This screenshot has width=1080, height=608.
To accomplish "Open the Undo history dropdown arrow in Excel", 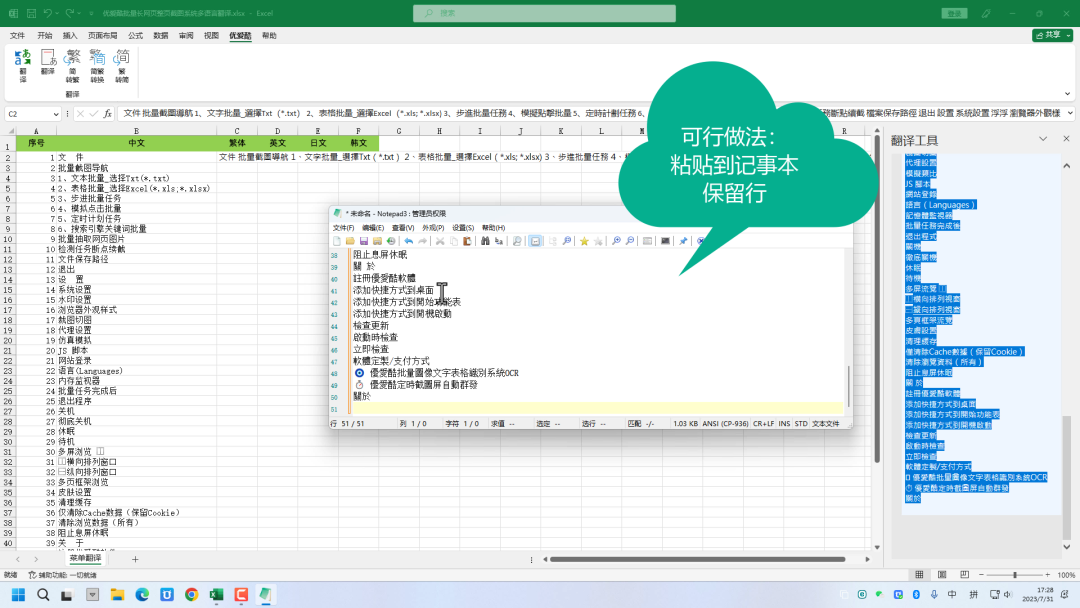I will (57, 13).
